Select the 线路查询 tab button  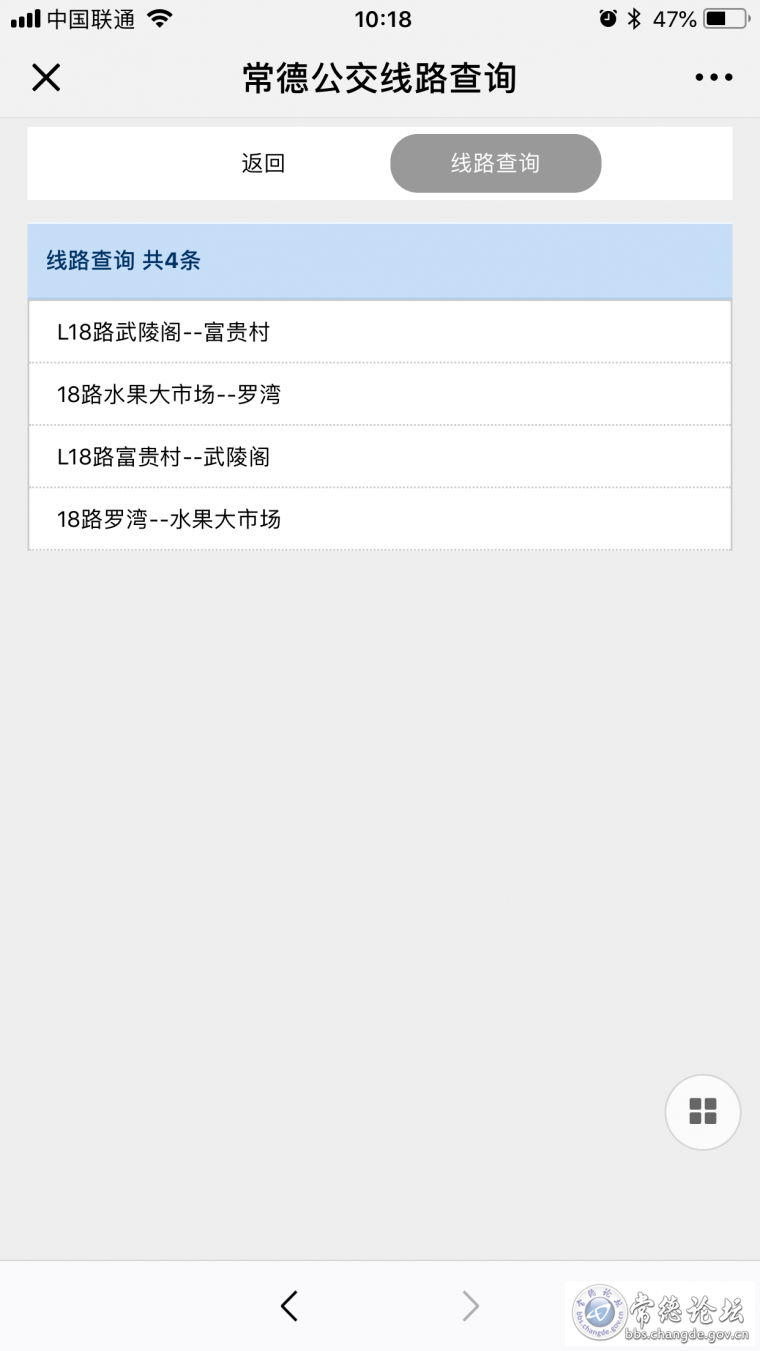495,163
